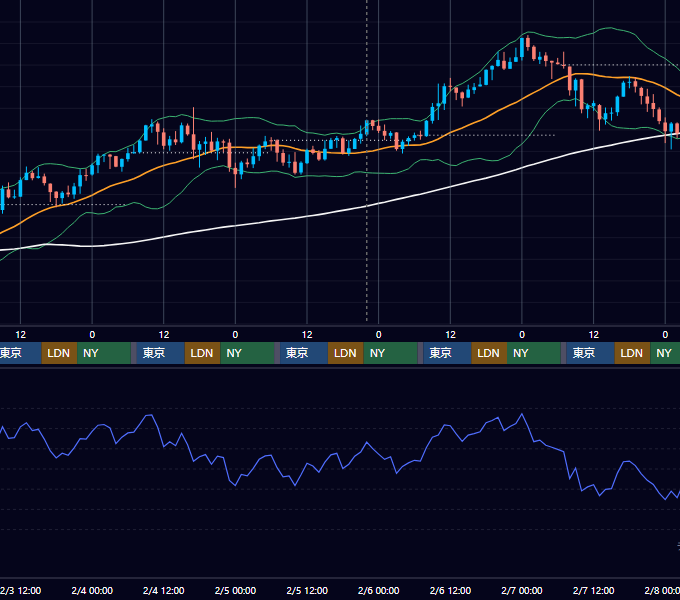
Task: Select the 東京 session block for 2/6
Action: (x=448, y=353)
